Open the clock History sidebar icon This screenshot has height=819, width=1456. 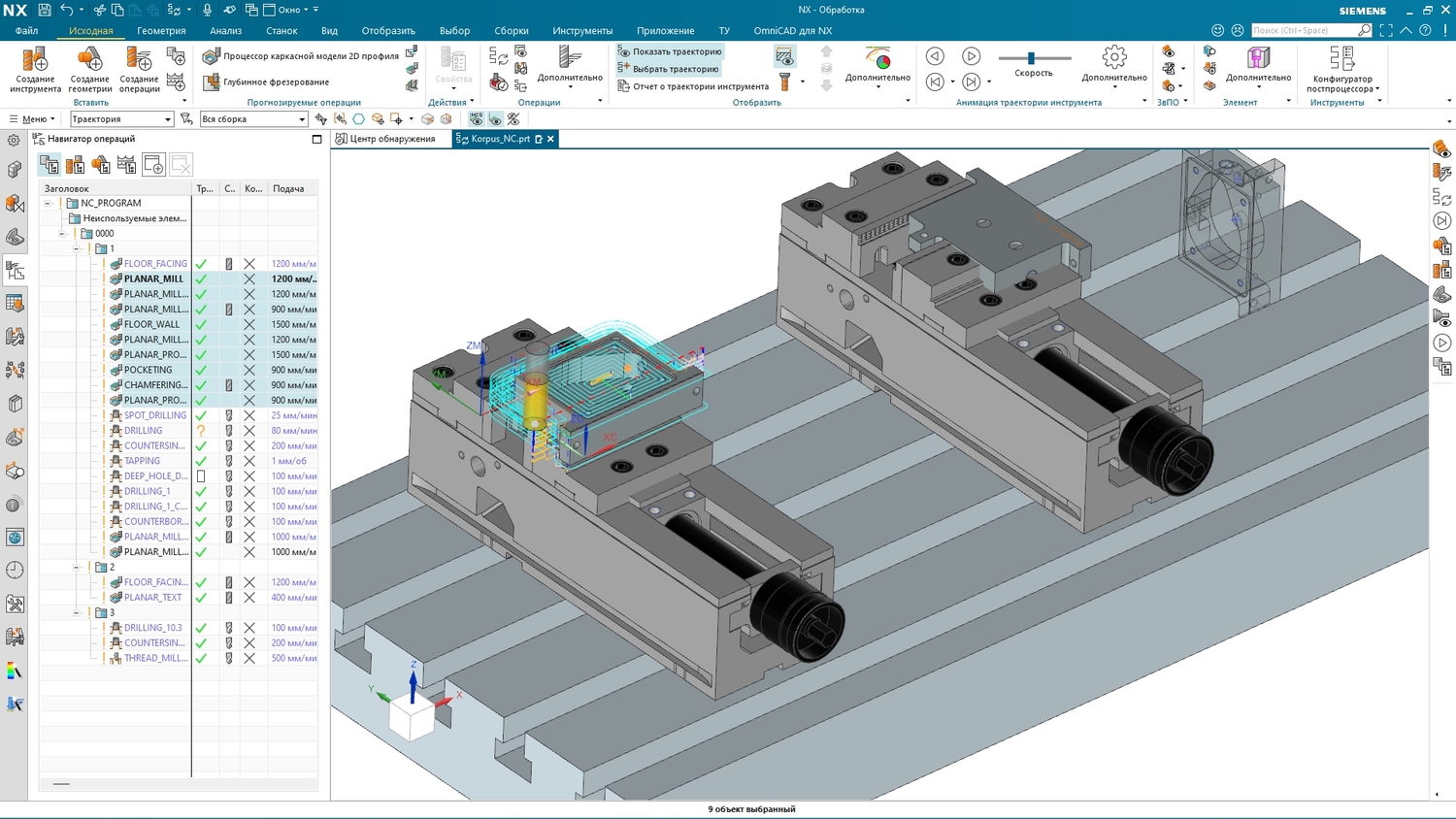(x=15, y=571)
